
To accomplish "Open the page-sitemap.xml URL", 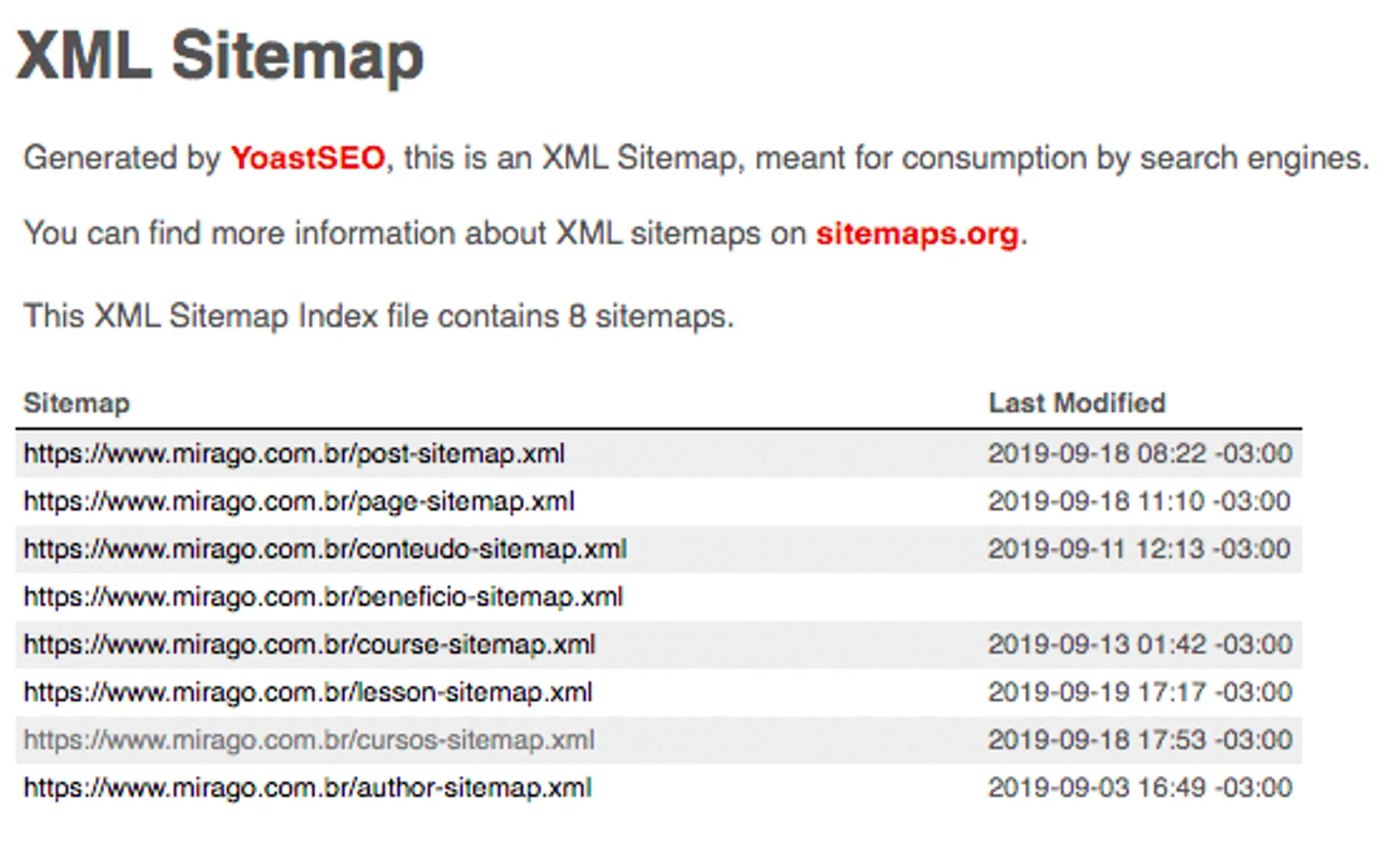I will pyautogui.click(x=298, y=501).
